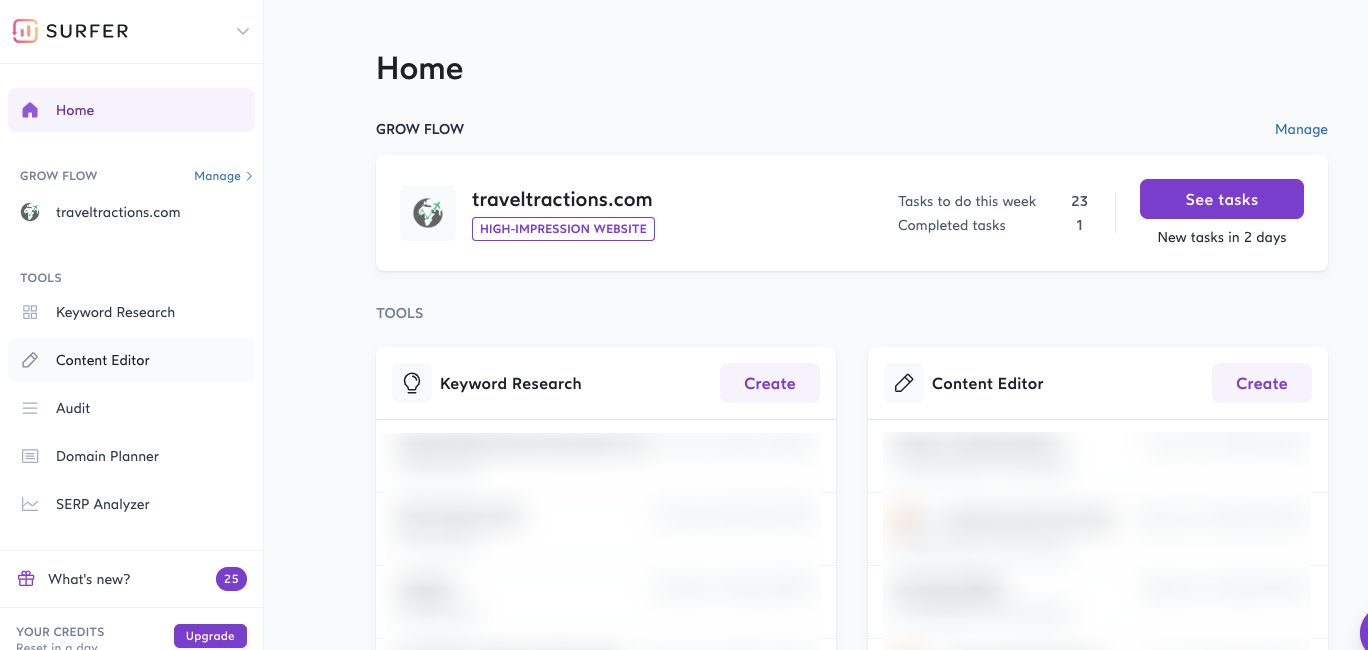Click the traveltractions.com globe icon in the sidebar
The width and height of the screenshot is (1368, 650).
coord(30,212)
